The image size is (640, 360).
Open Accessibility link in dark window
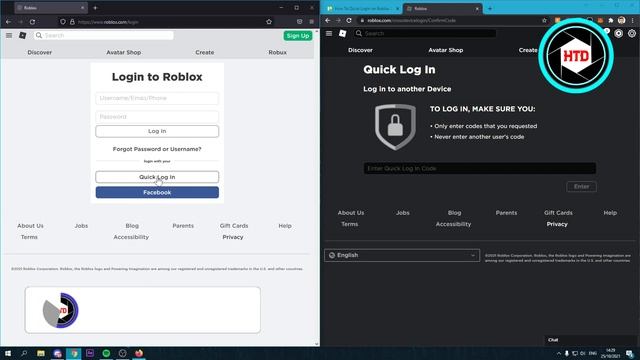click(x=453, y=224)
